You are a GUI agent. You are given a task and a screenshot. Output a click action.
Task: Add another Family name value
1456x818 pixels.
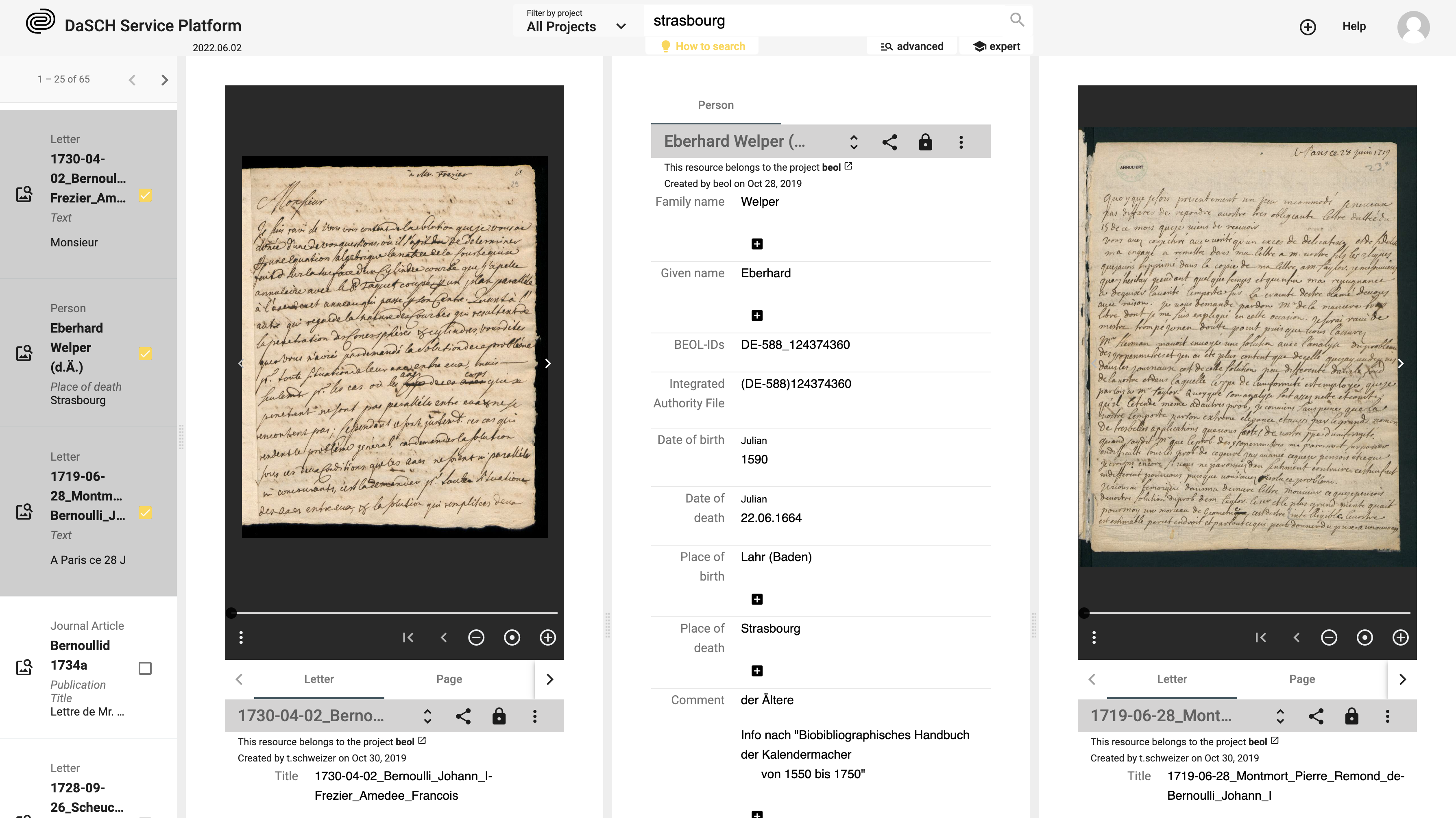click(x=757, y=244)
